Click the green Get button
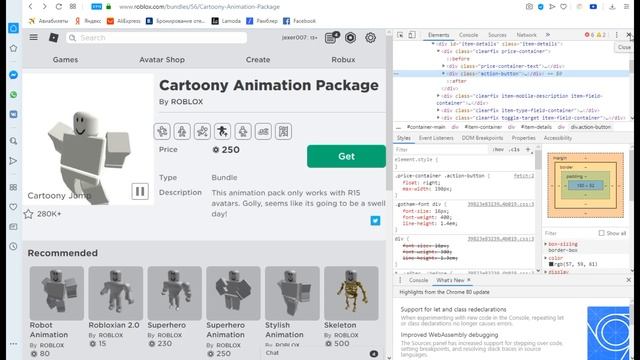The height and width of the screenshot is (360, 640). (346, 156)
